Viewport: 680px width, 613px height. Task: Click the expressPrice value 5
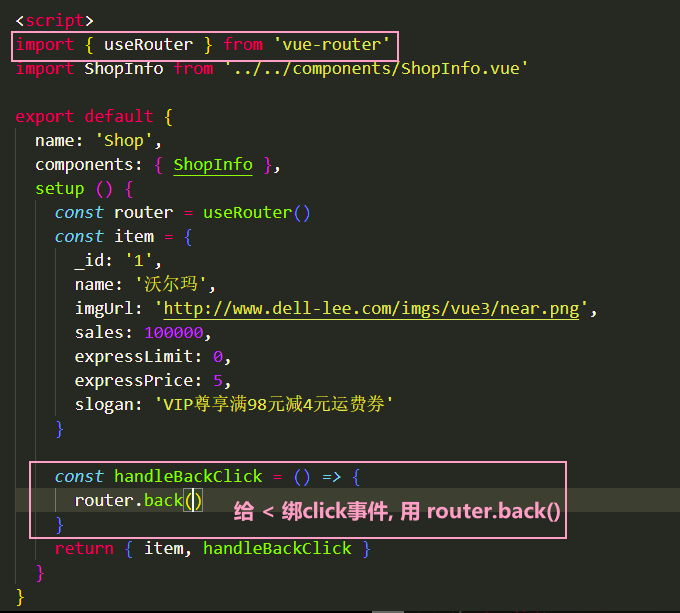coord(218,380)
